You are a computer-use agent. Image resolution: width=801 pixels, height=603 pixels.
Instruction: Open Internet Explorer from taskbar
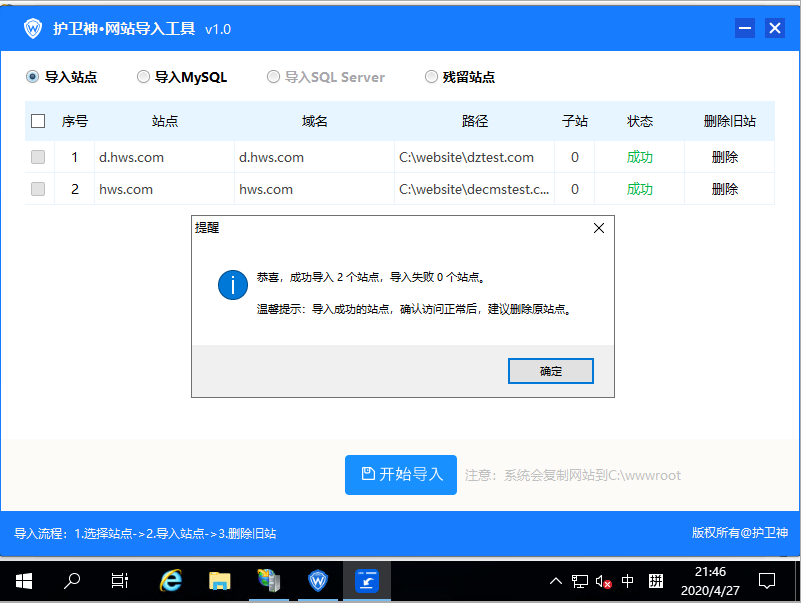[x=172, y=580]
